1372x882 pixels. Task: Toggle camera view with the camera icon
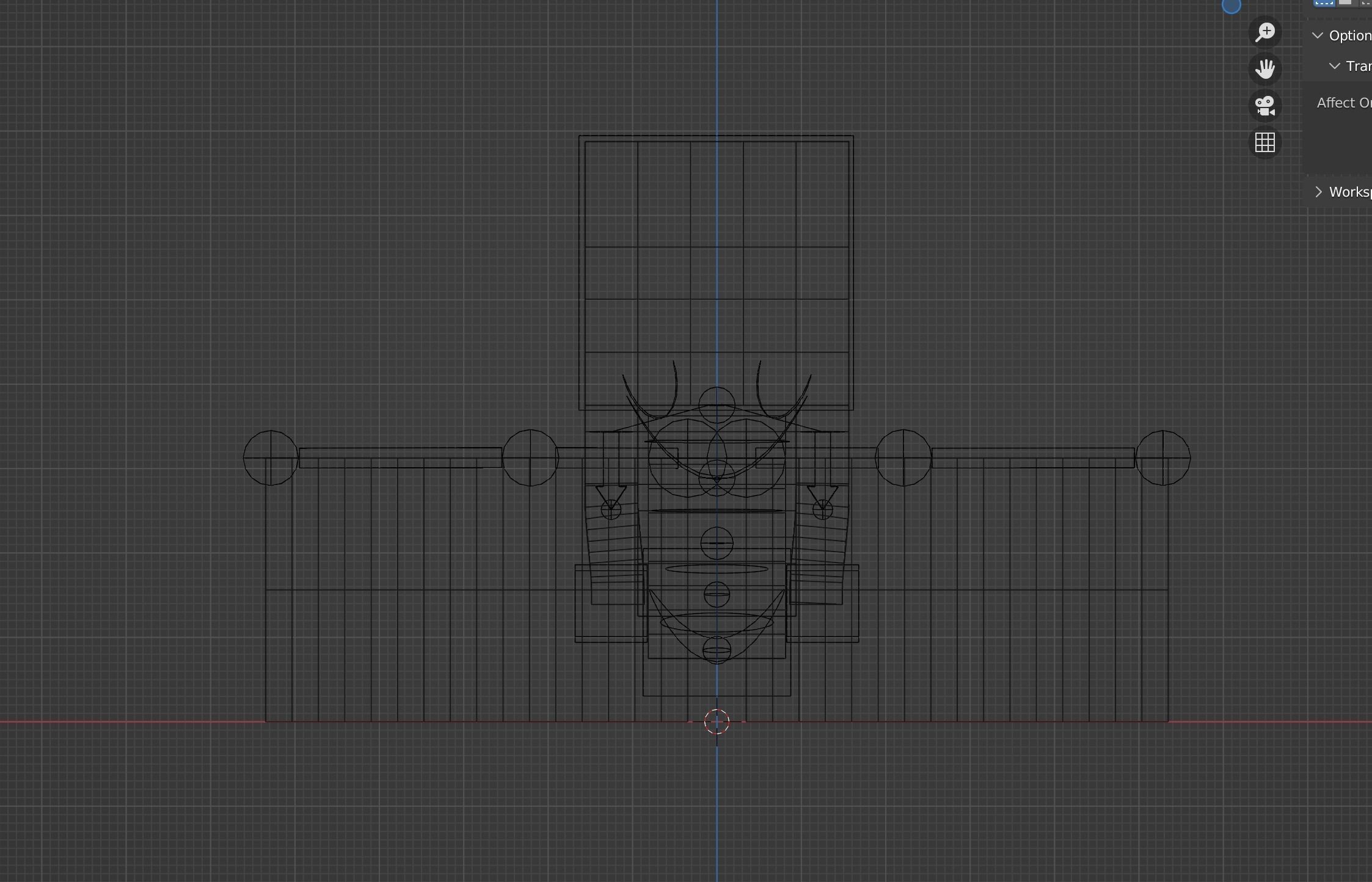(1265, 106)
